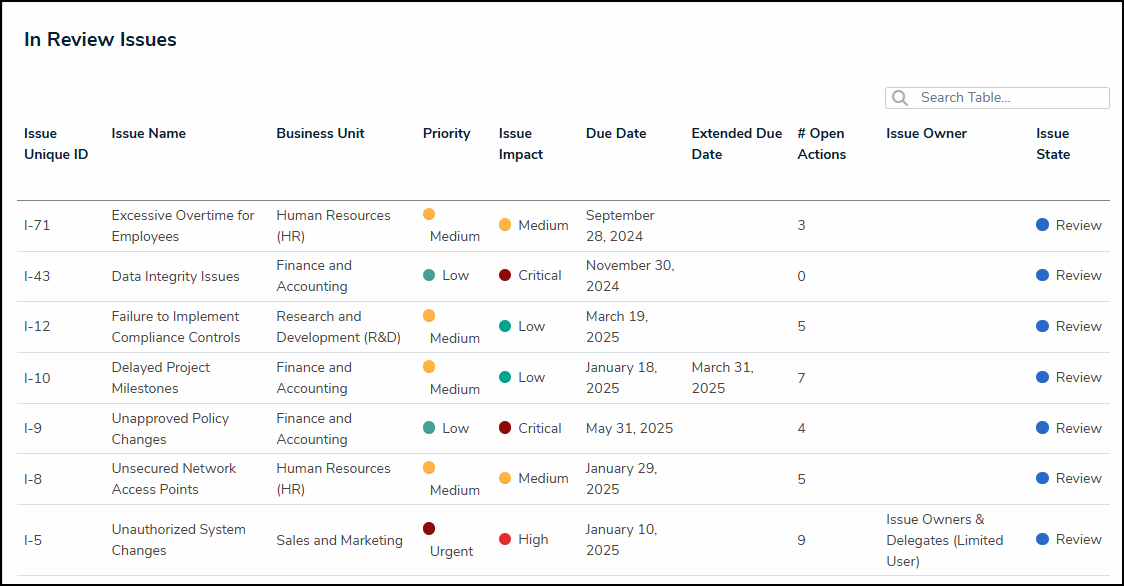Click the red High impact dot for I-5
The image size is (1124, 586).
(x=505, y=539)
